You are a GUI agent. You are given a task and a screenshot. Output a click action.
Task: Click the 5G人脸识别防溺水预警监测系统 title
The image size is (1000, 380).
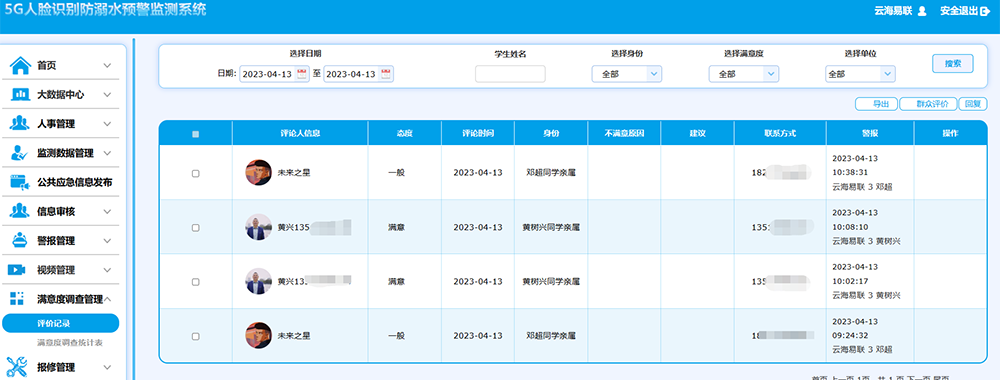coord(106,10)
